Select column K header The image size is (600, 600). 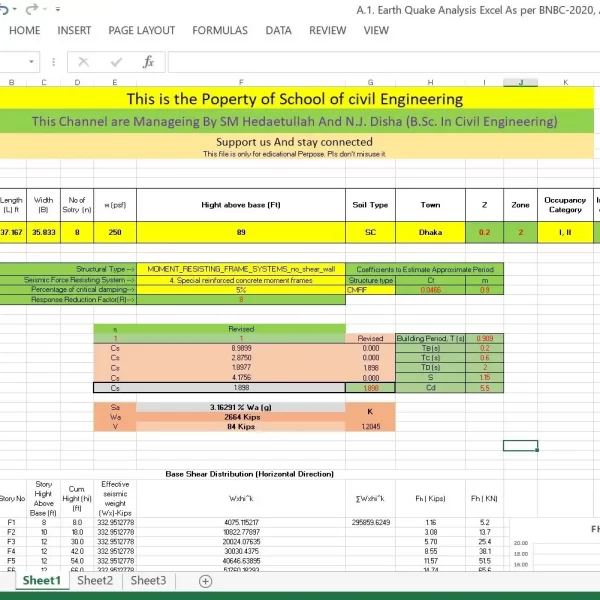566,82
